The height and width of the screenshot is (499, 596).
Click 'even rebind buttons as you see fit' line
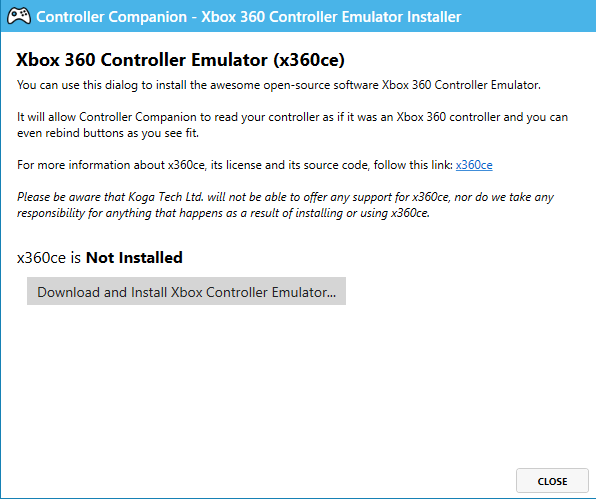[108, 133]
